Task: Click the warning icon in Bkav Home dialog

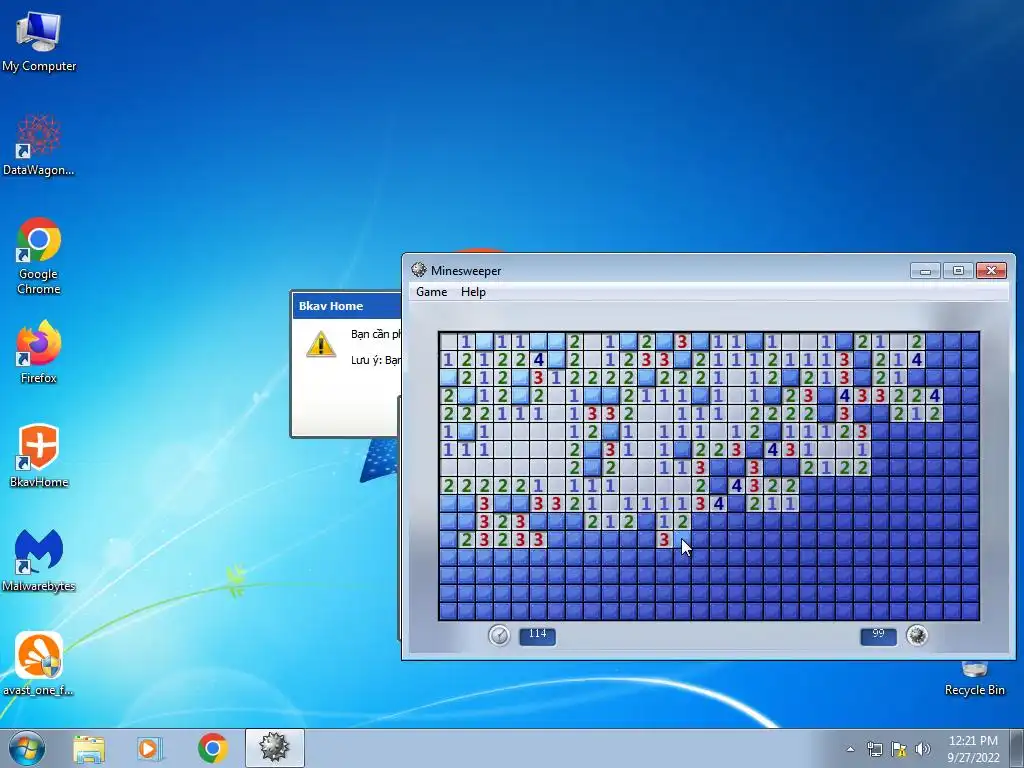Action: tap(321, 344)
